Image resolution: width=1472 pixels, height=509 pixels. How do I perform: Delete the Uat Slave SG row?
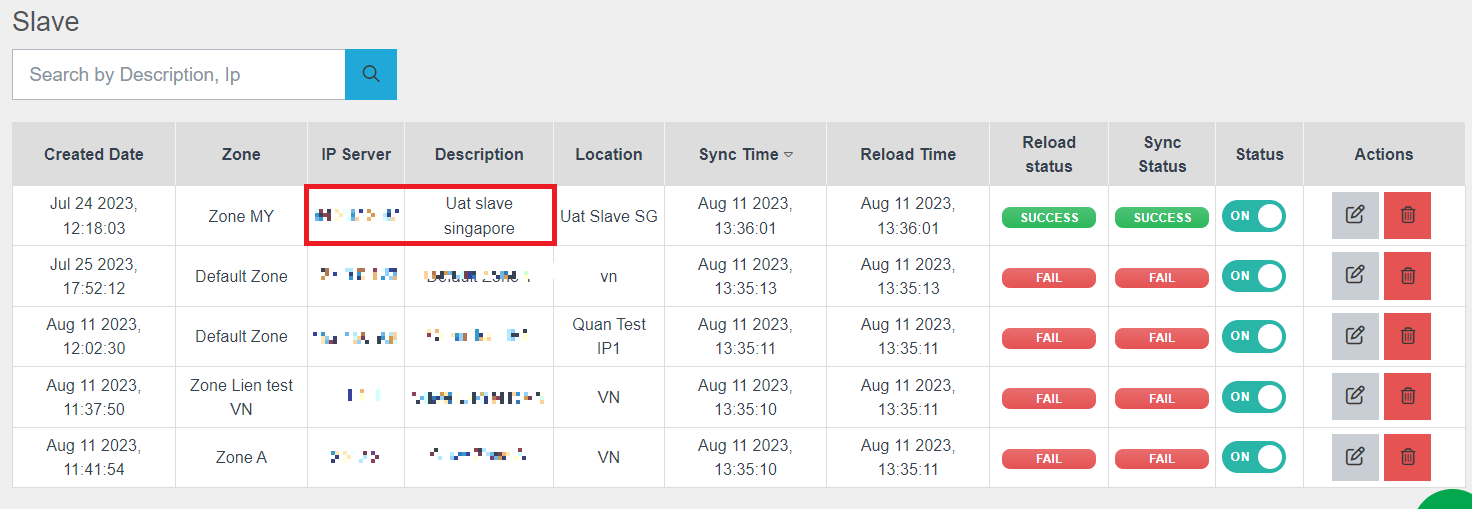1407,215
